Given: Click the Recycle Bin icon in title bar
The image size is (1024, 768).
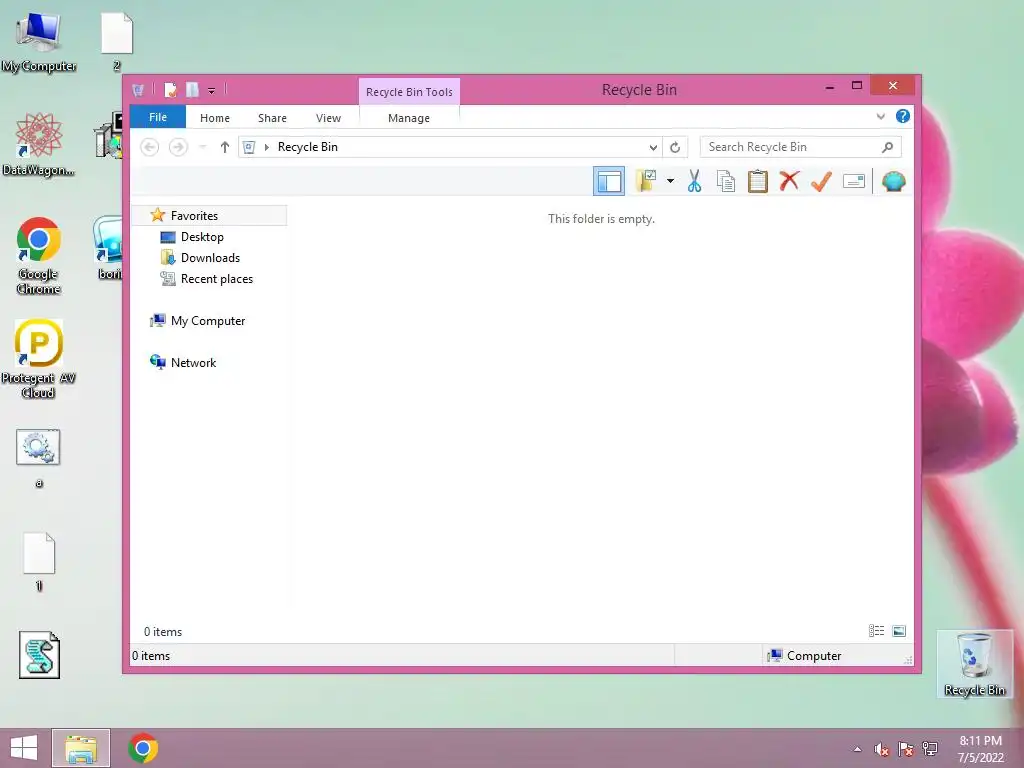Looking at the screenshot, I should [138, 89].
